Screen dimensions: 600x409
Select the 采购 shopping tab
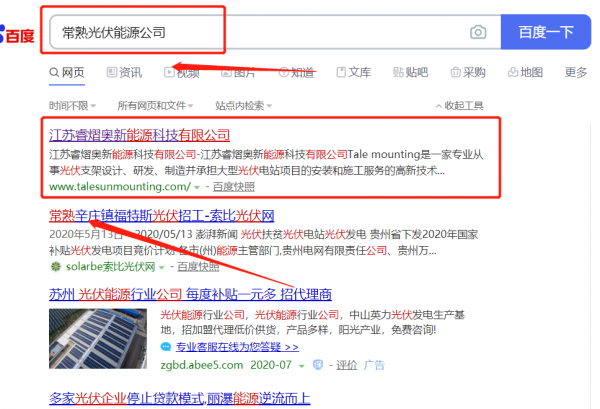pos(468,72)
